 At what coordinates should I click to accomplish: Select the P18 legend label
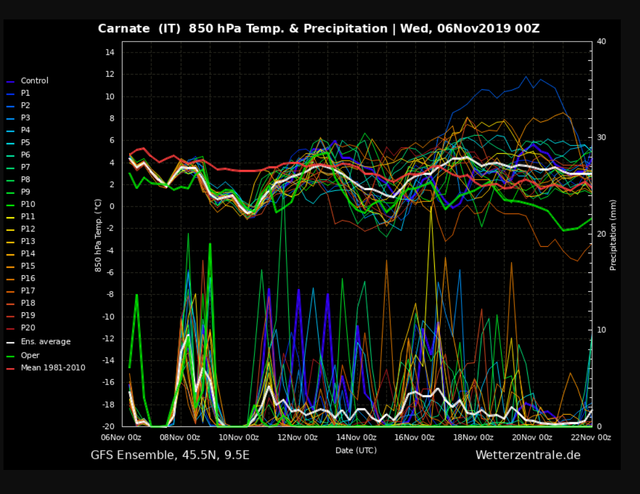pos(28,303)
